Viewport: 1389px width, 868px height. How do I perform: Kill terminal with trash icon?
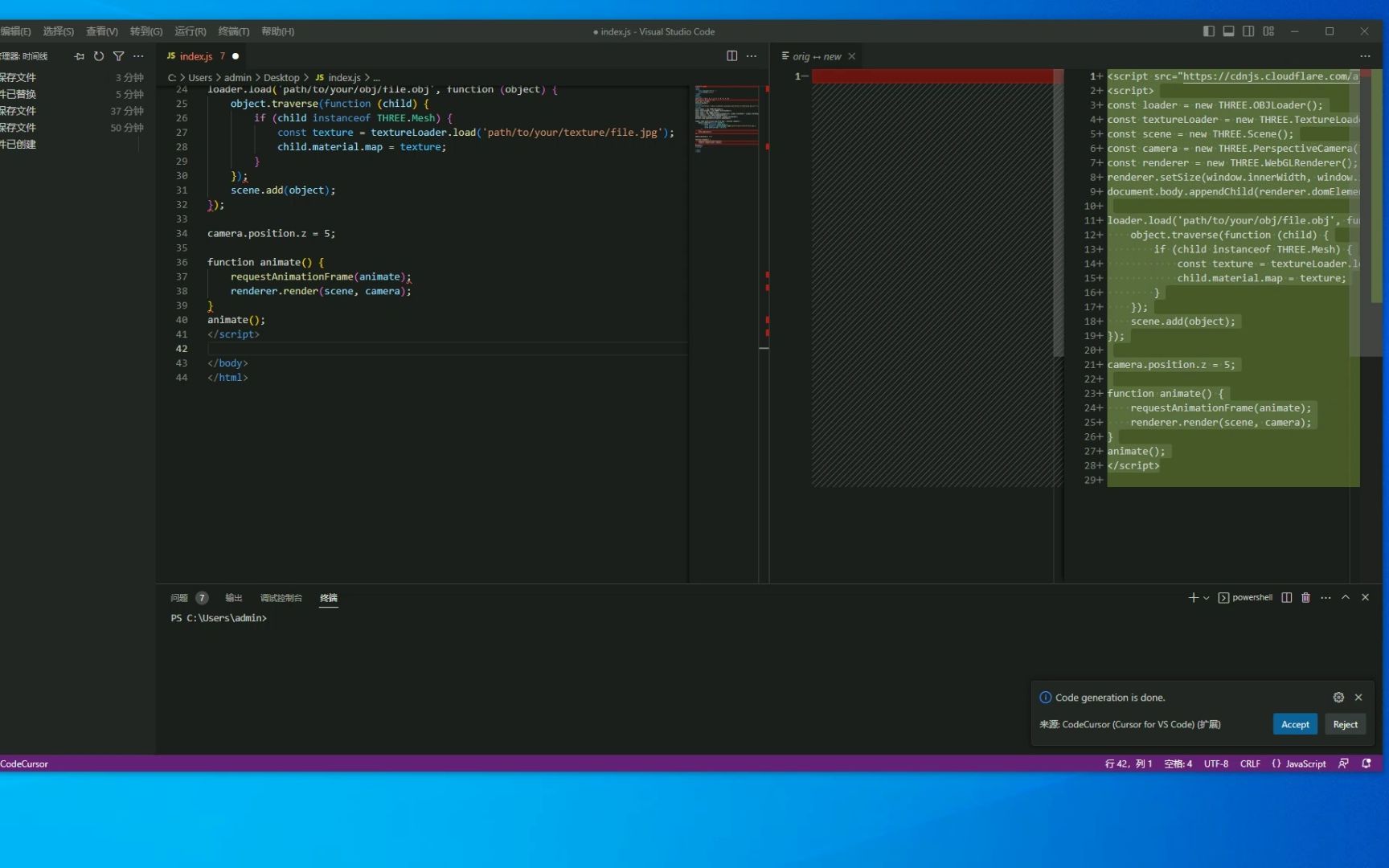(x=1306, y=597)
